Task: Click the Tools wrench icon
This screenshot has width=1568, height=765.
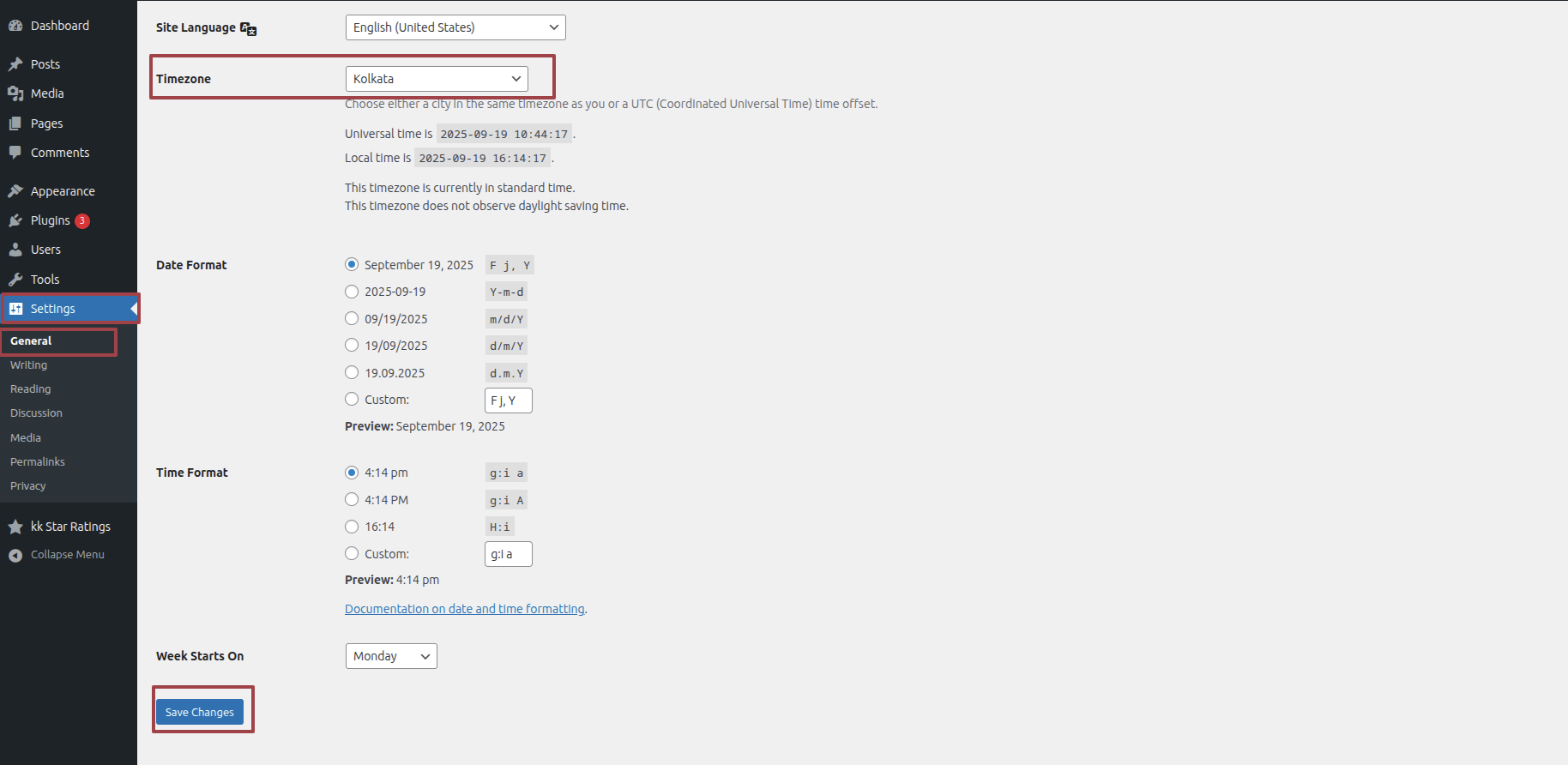Action: coord(15,280)
